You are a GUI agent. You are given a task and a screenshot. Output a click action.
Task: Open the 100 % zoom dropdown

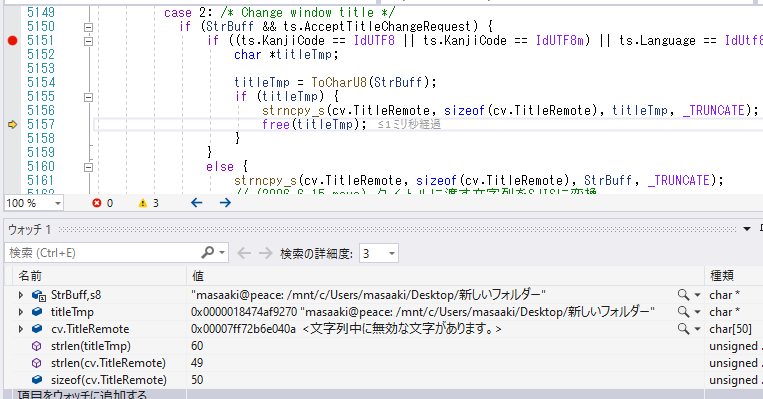(57, 203)
